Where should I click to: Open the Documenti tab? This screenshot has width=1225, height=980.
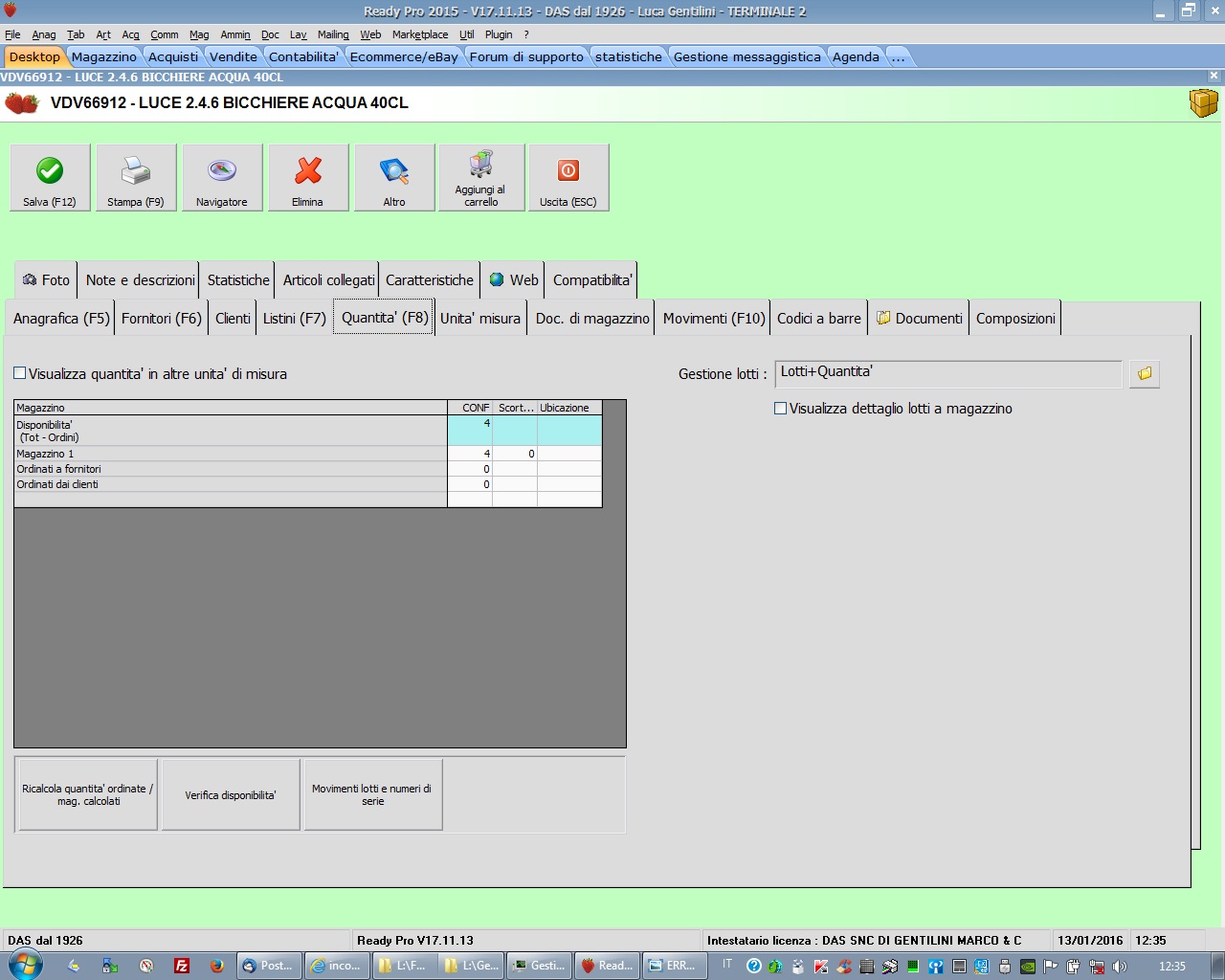click(x=919, y=319)
